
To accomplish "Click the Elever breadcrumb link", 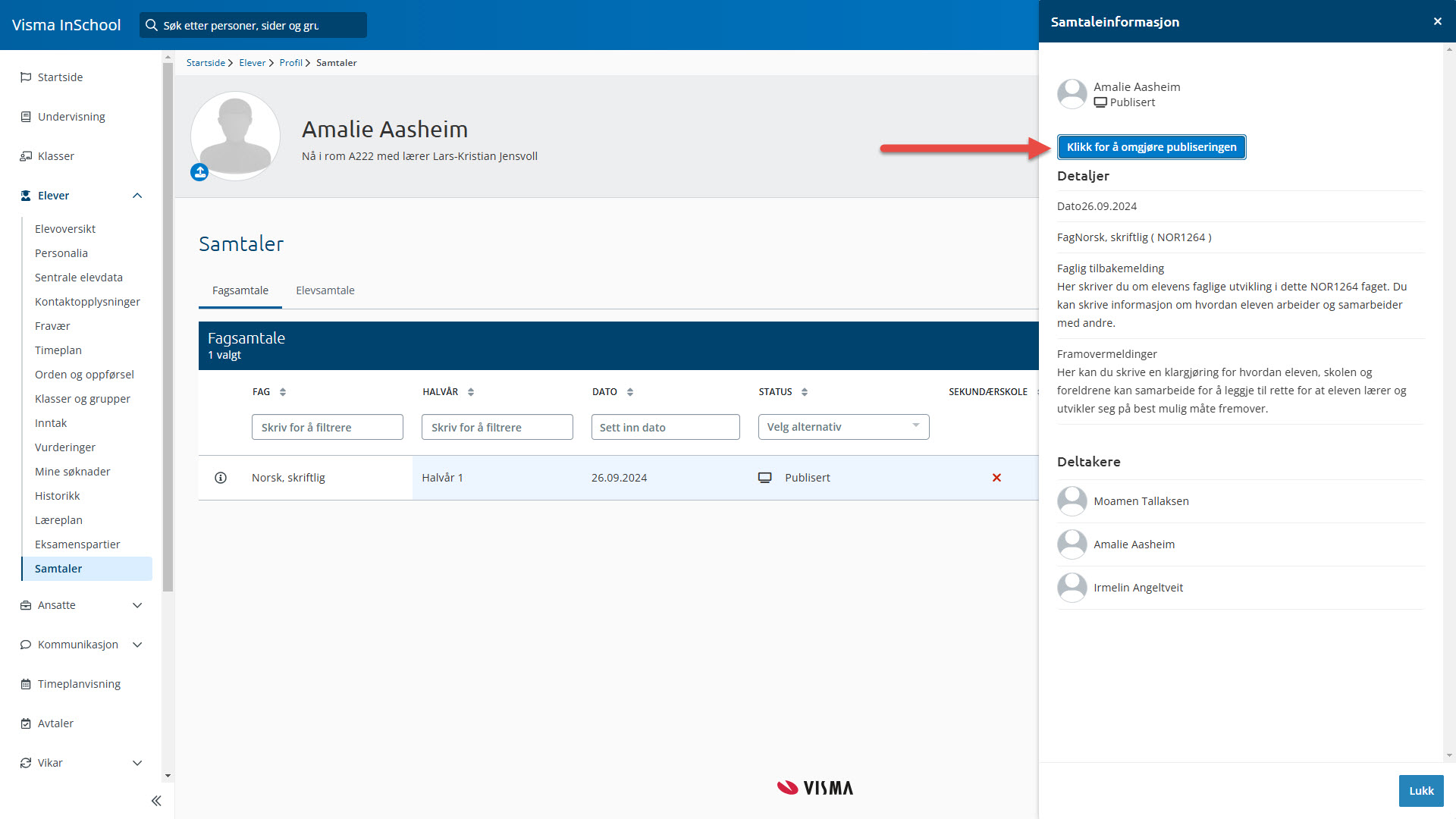I will 252,63.
